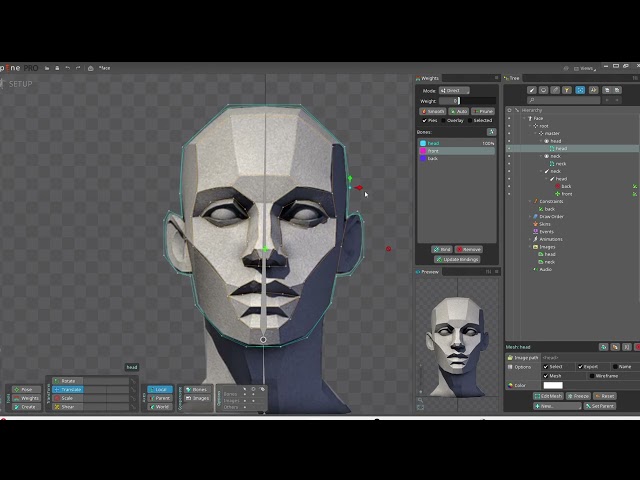This screenshot has width=640, height=480.
Task: Click the redo arrow in title bar
Action: click(78, 68)
